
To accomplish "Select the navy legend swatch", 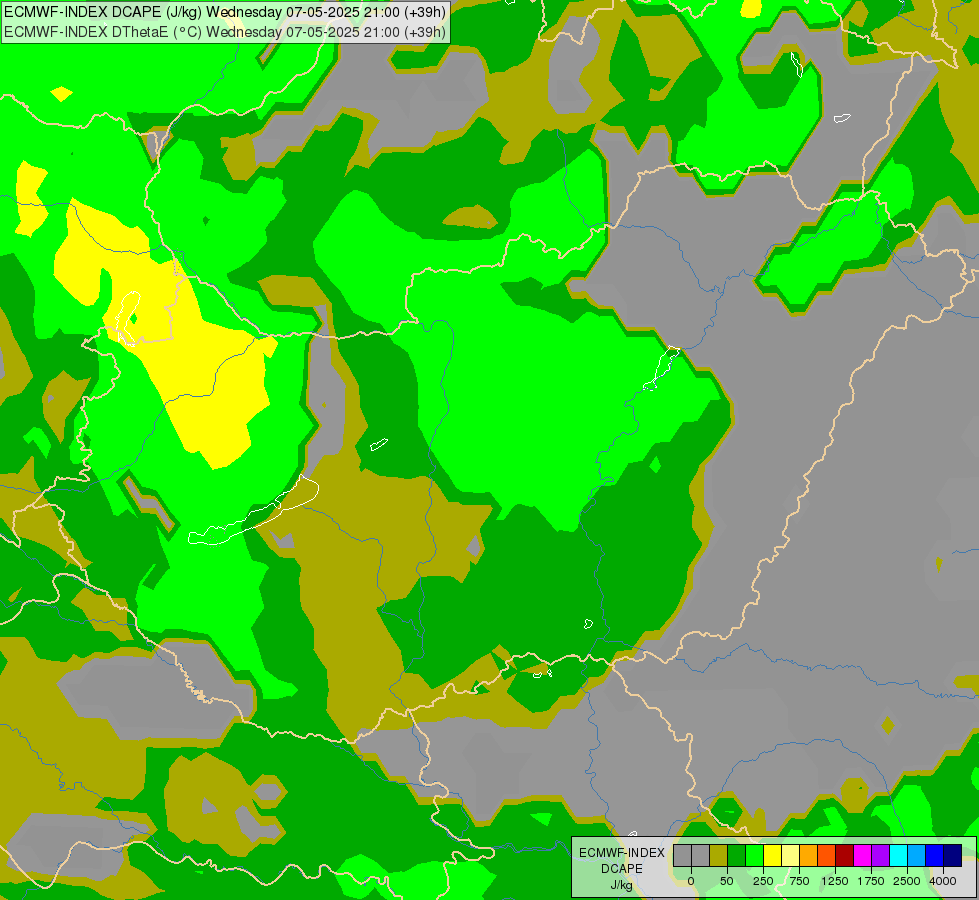I will [953, 856].
